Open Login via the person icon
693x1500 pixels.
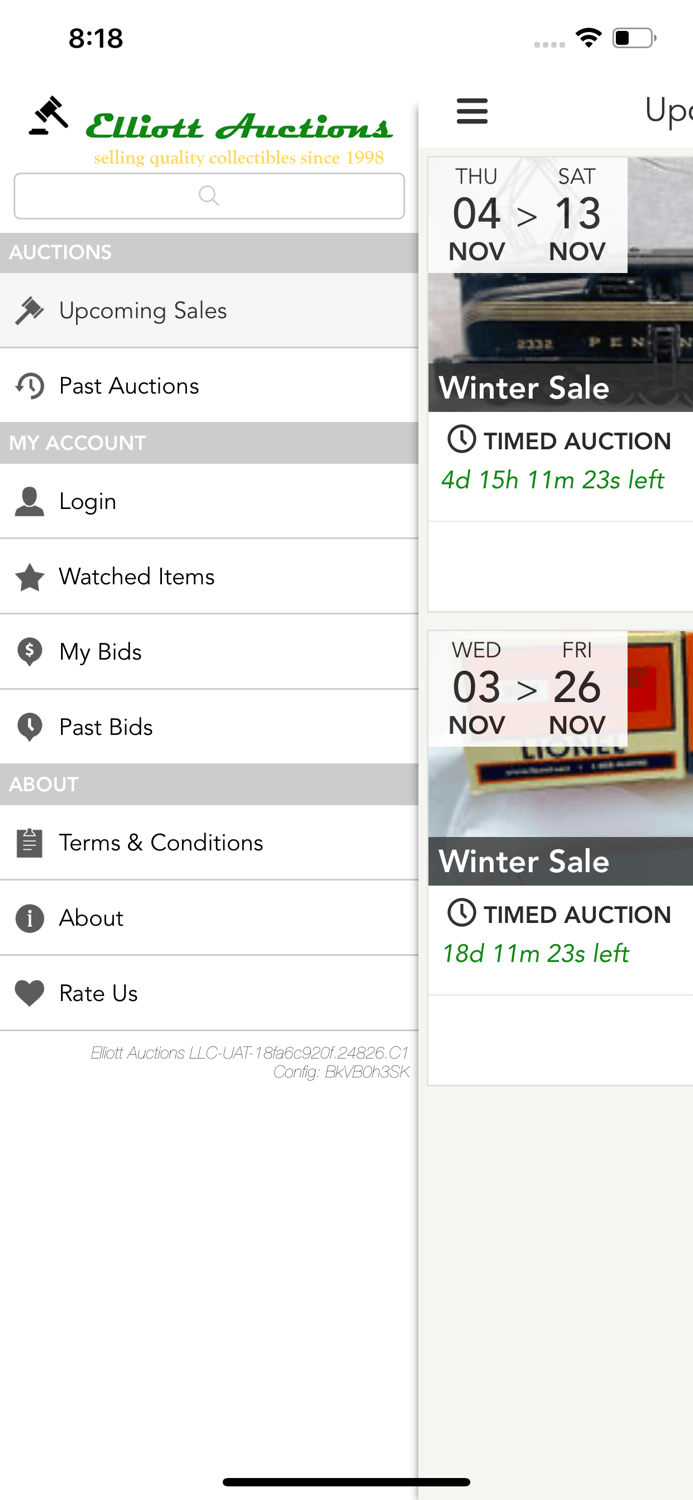point(29,501)
